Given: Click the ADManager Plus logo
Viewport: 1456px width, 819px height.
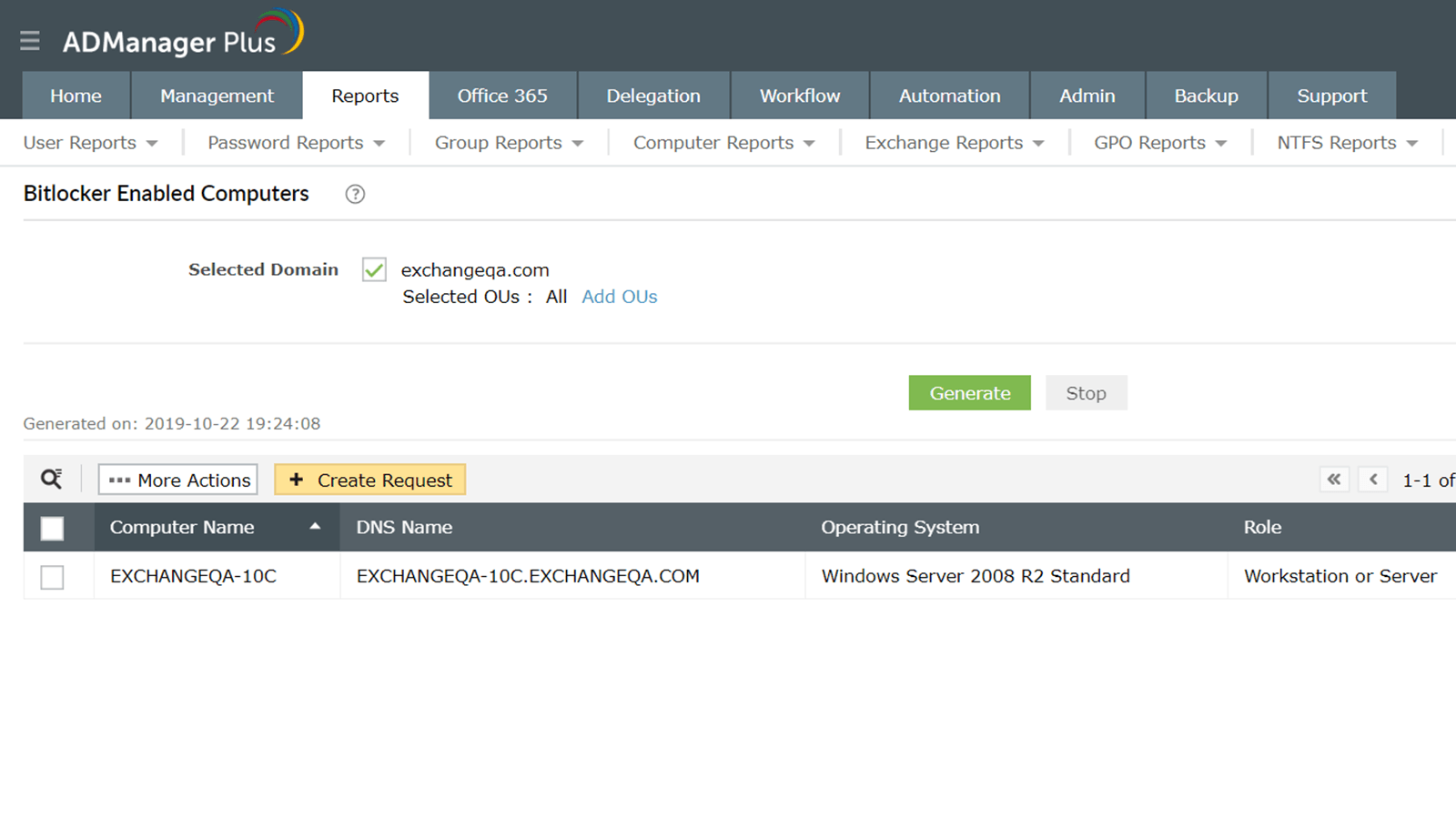Looking at the screenshot, I should click(183, 35).
